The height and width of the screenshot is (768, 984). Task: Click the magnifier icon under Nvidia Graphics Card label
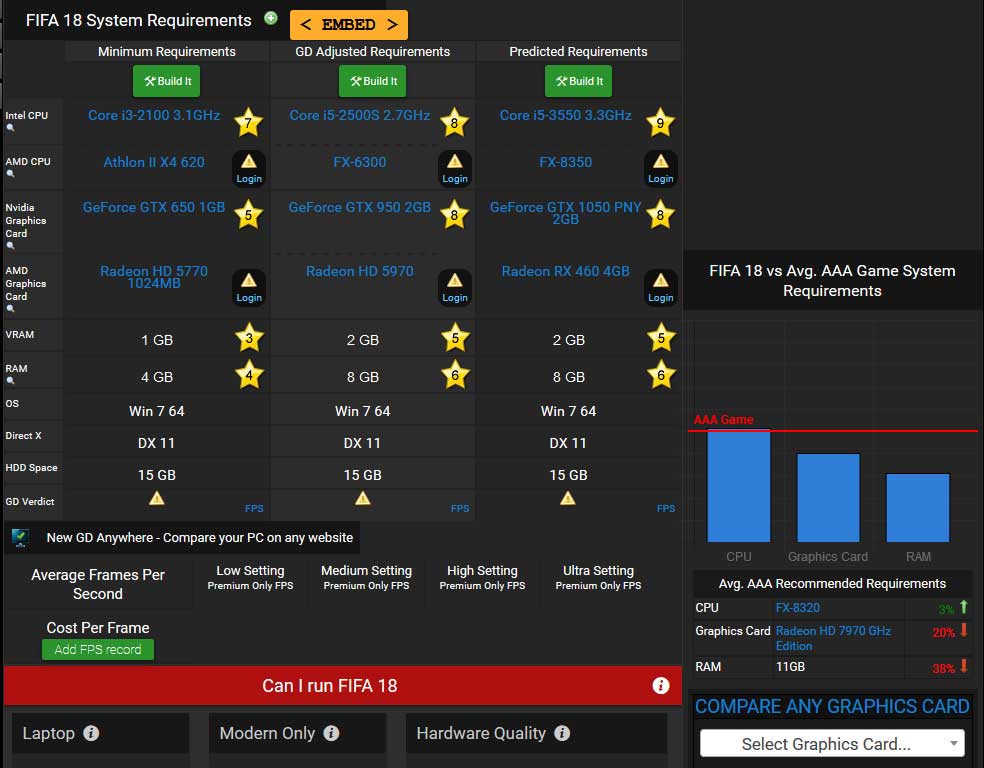pyautogui.click(x=10, y=245)
